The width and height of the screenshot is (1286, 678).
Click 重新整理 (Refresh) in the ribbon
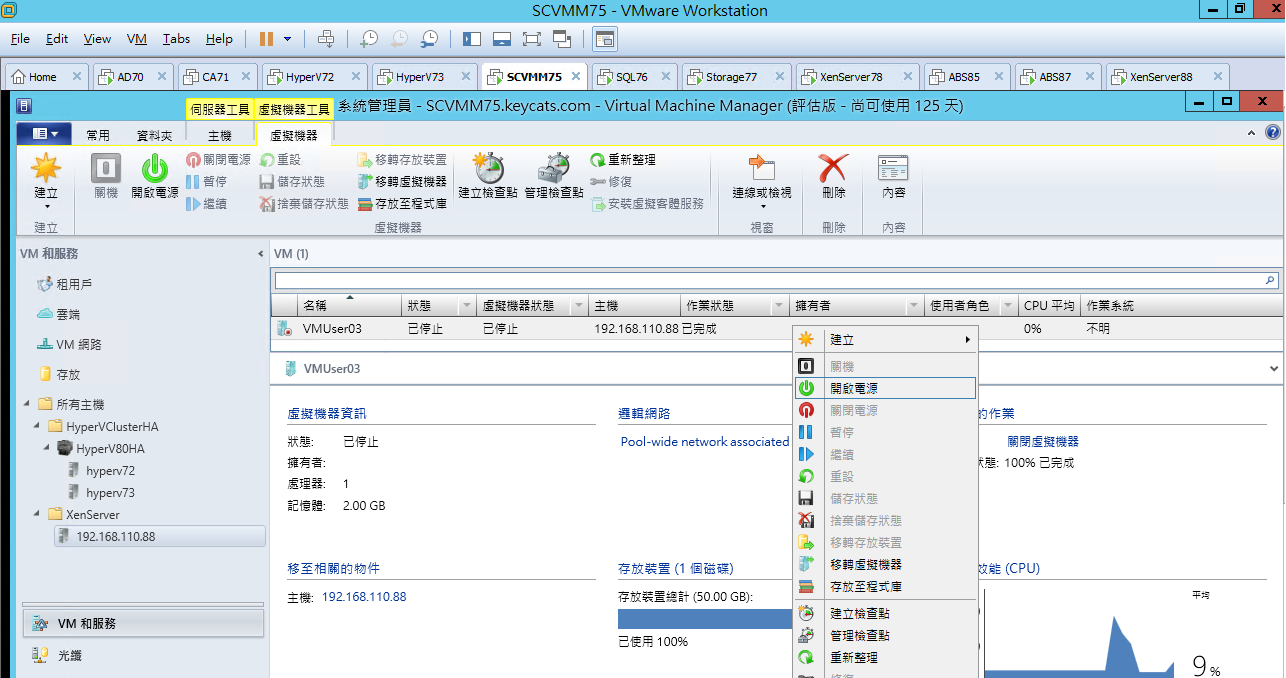click(x=622, y=160)
